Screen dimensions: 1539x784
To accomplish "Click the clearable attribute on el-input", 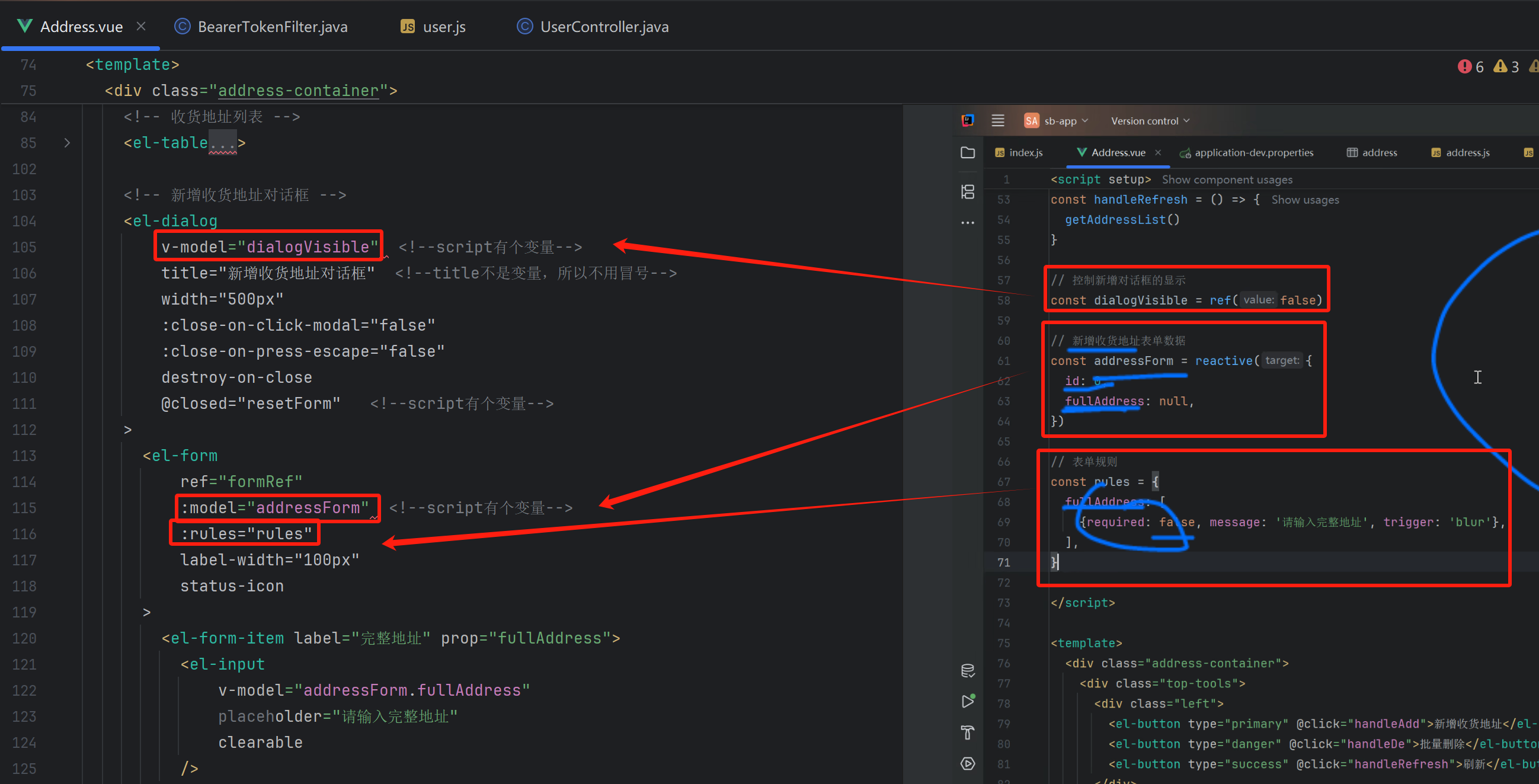I will (x=261, y=743).
